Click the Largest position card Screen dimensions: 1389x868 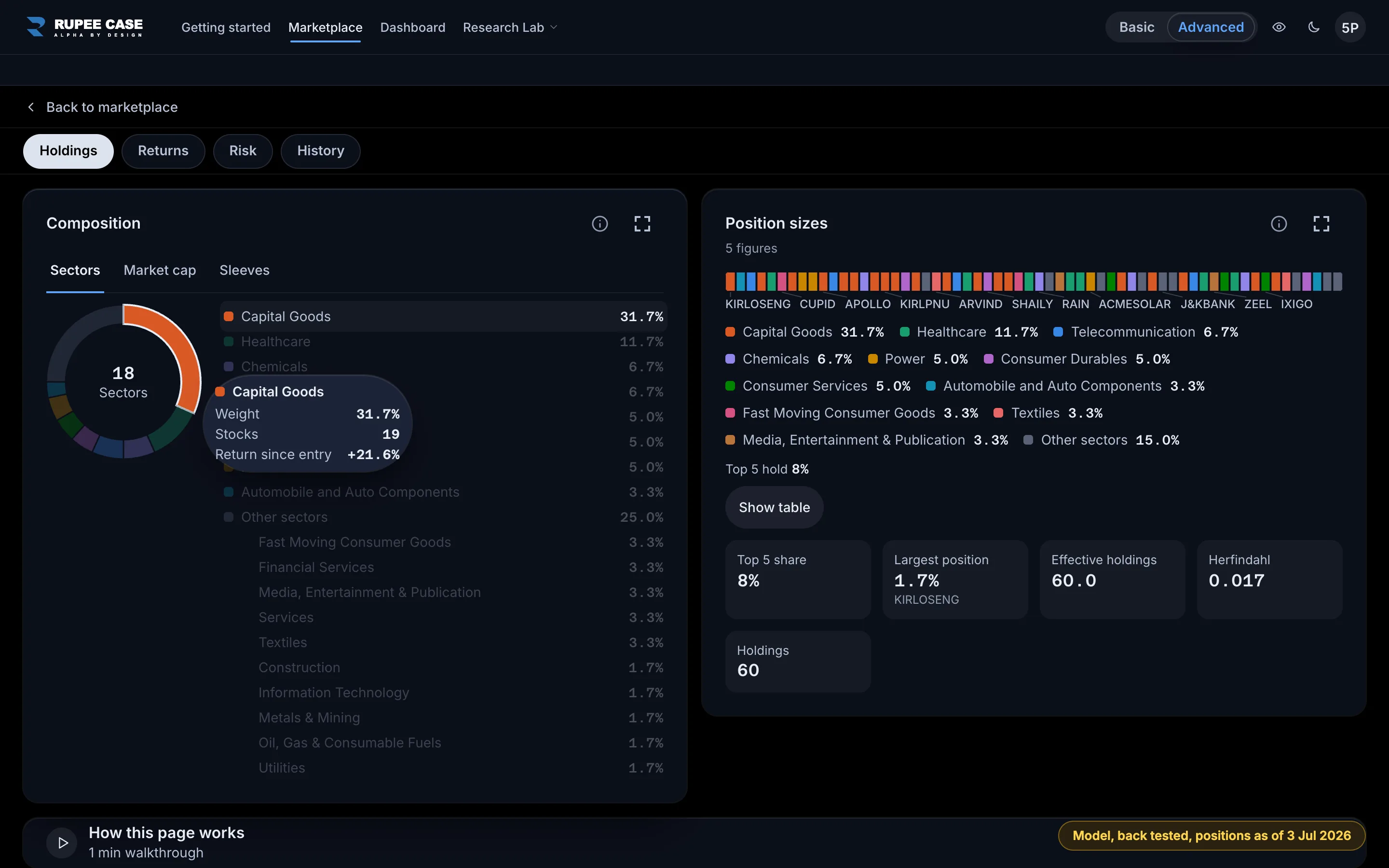[x=955, y=579]
